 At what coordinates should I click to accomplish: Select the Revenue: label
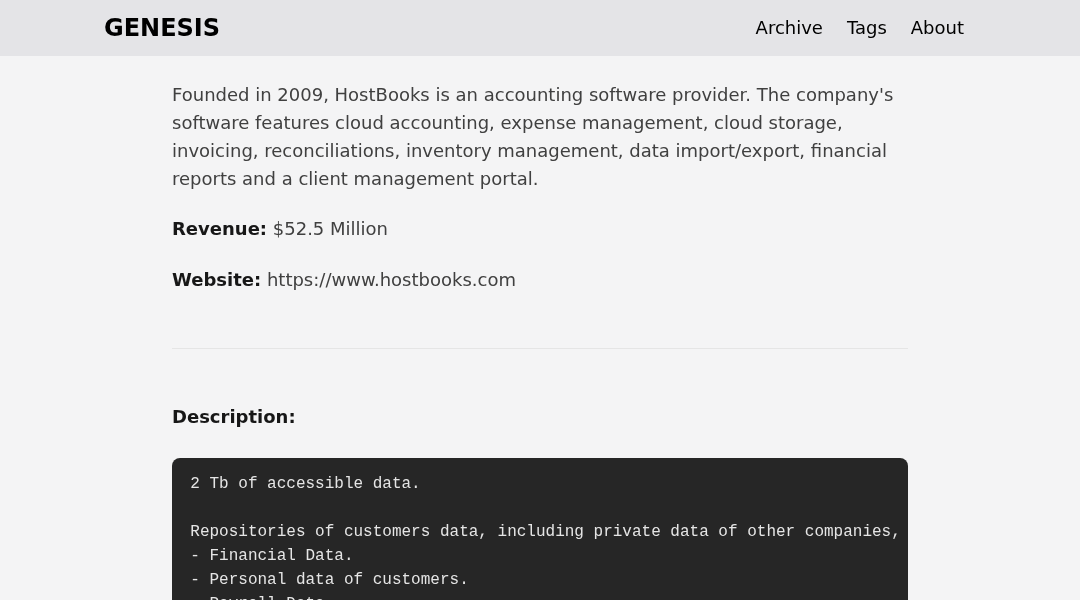tap(219, 229)
